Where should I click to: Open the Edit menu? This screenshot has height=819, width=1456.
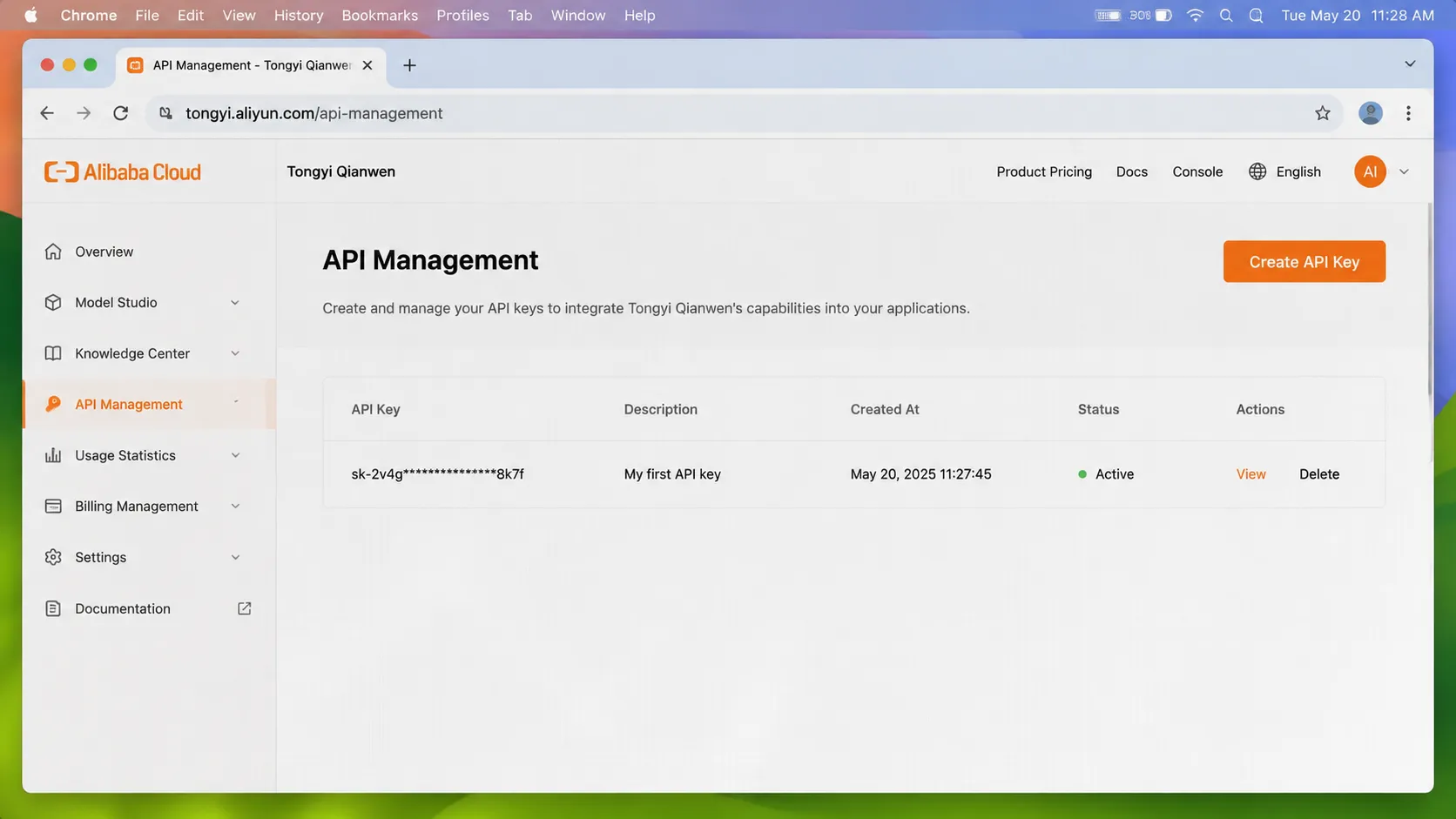tap(190, 16)
